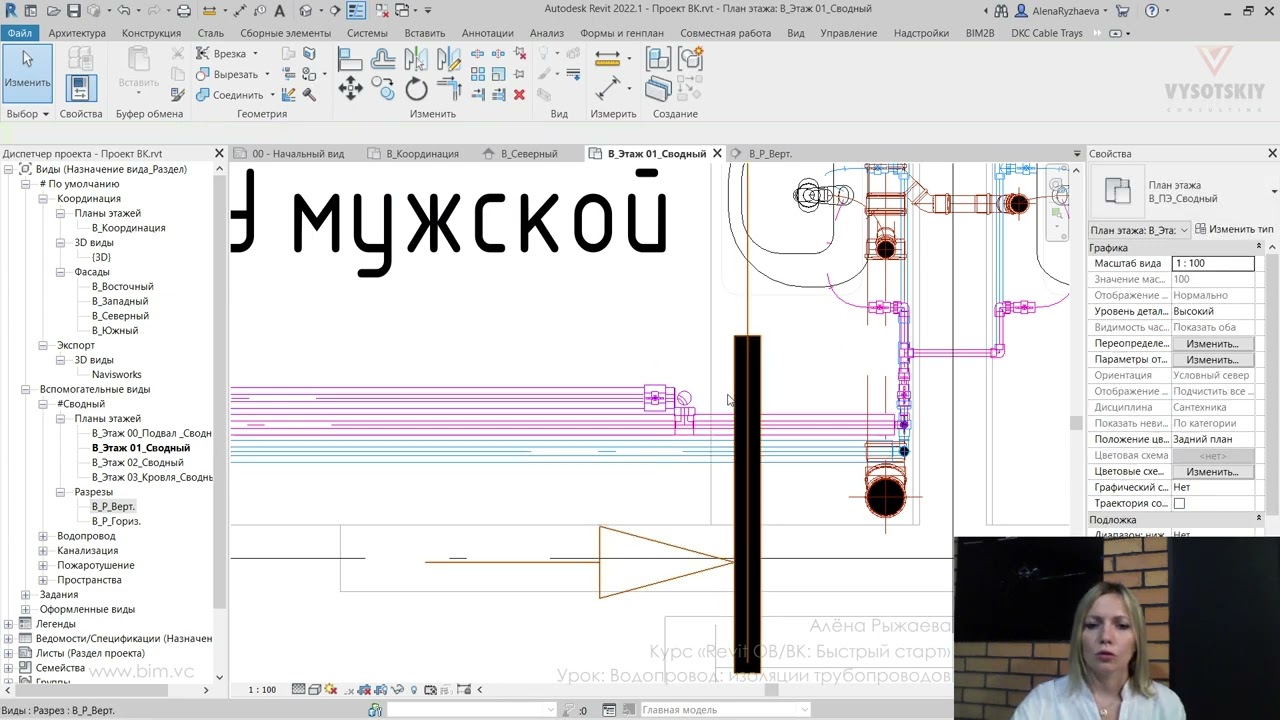Collapse the Подложка section in properties
Screen dimensions: 1280x720
1259,519
